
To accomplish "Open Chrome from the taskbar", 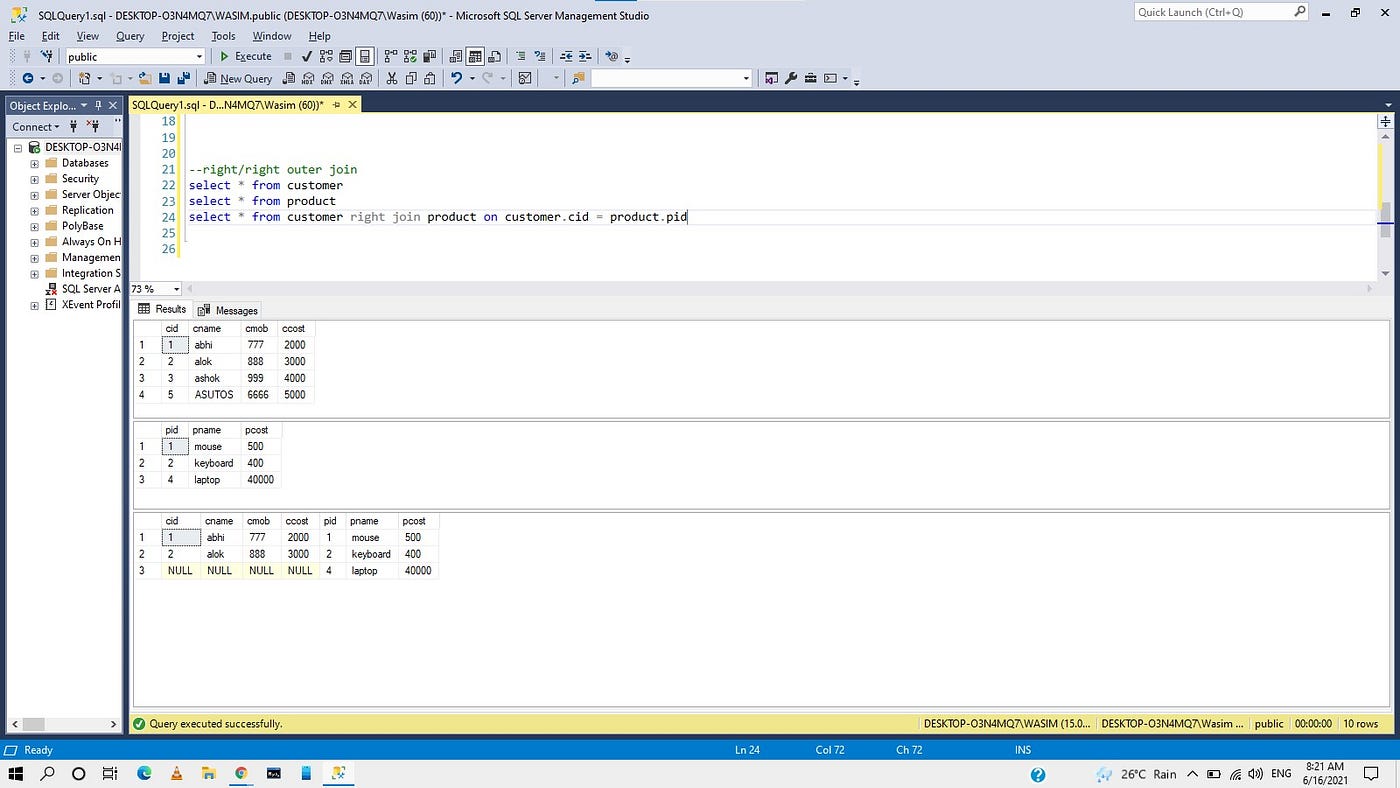I will pyautogui.click(x=241, y=773).
